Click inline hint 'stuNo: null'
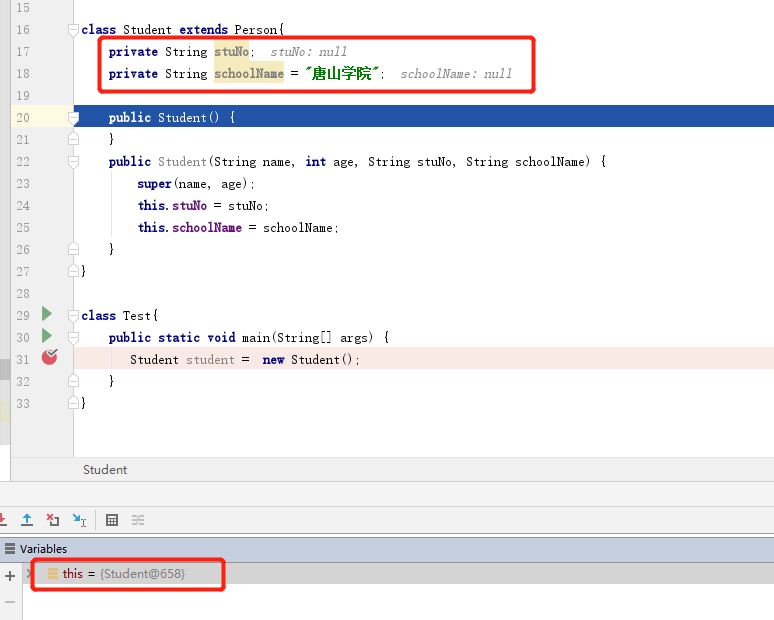Viewport: 774px width, 620px height. tap(309, 52)
